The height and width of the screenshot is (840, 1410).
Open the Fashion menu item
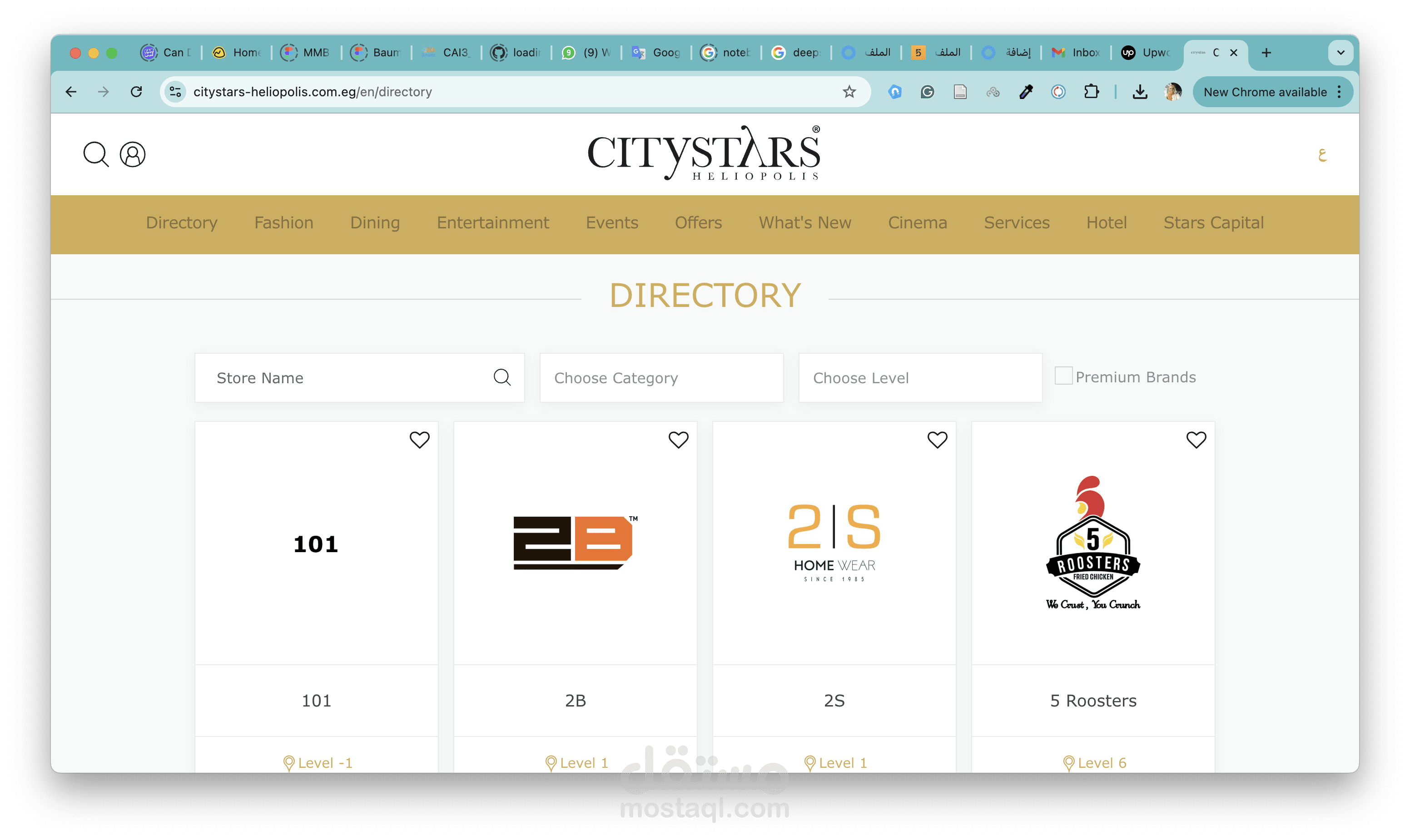click(x=284, y=222)
